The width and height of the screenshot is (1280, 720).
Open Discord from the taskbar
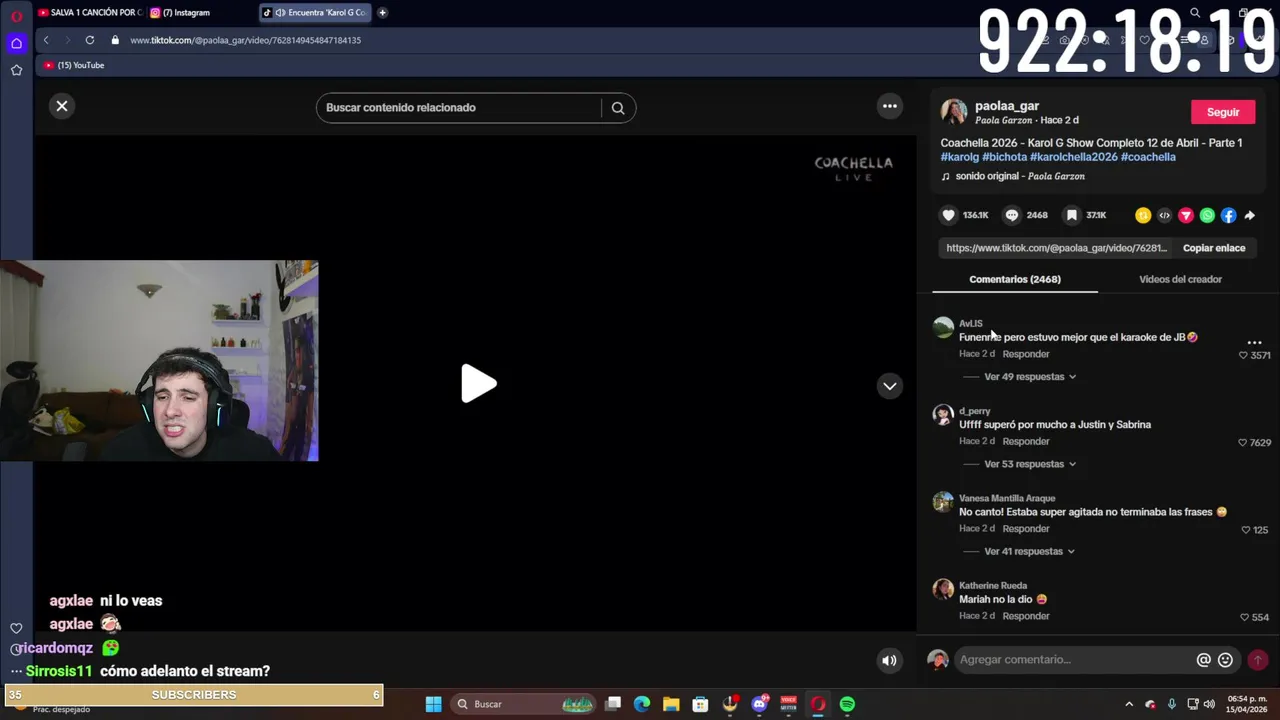(x=760, y=704)
